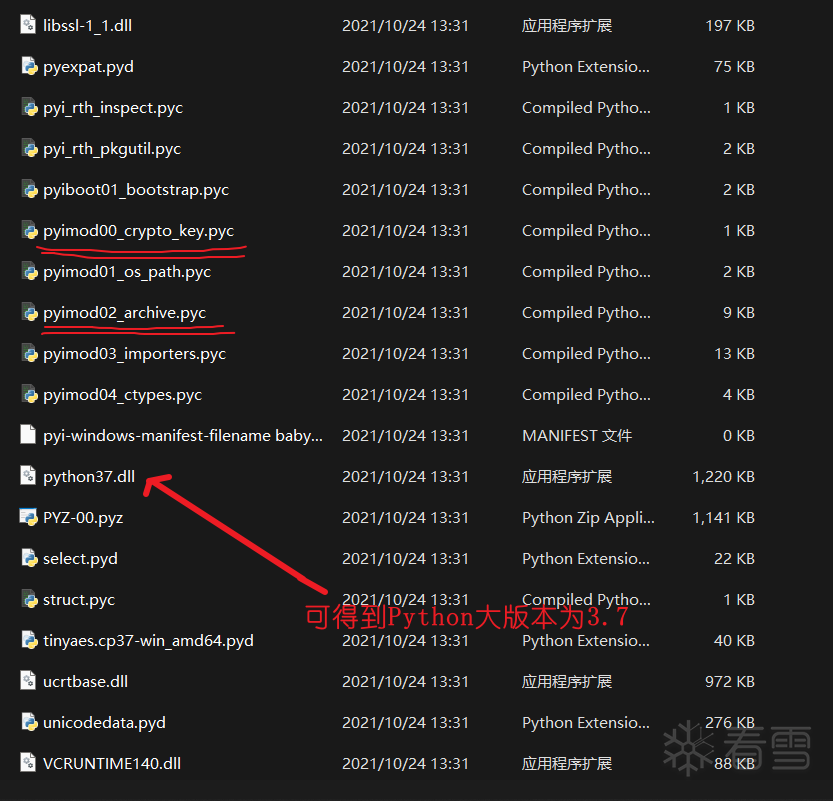This screenshot has width=833, height=801.
Task: Select the file name python37.dll
Action: click(x=89, y=476)
